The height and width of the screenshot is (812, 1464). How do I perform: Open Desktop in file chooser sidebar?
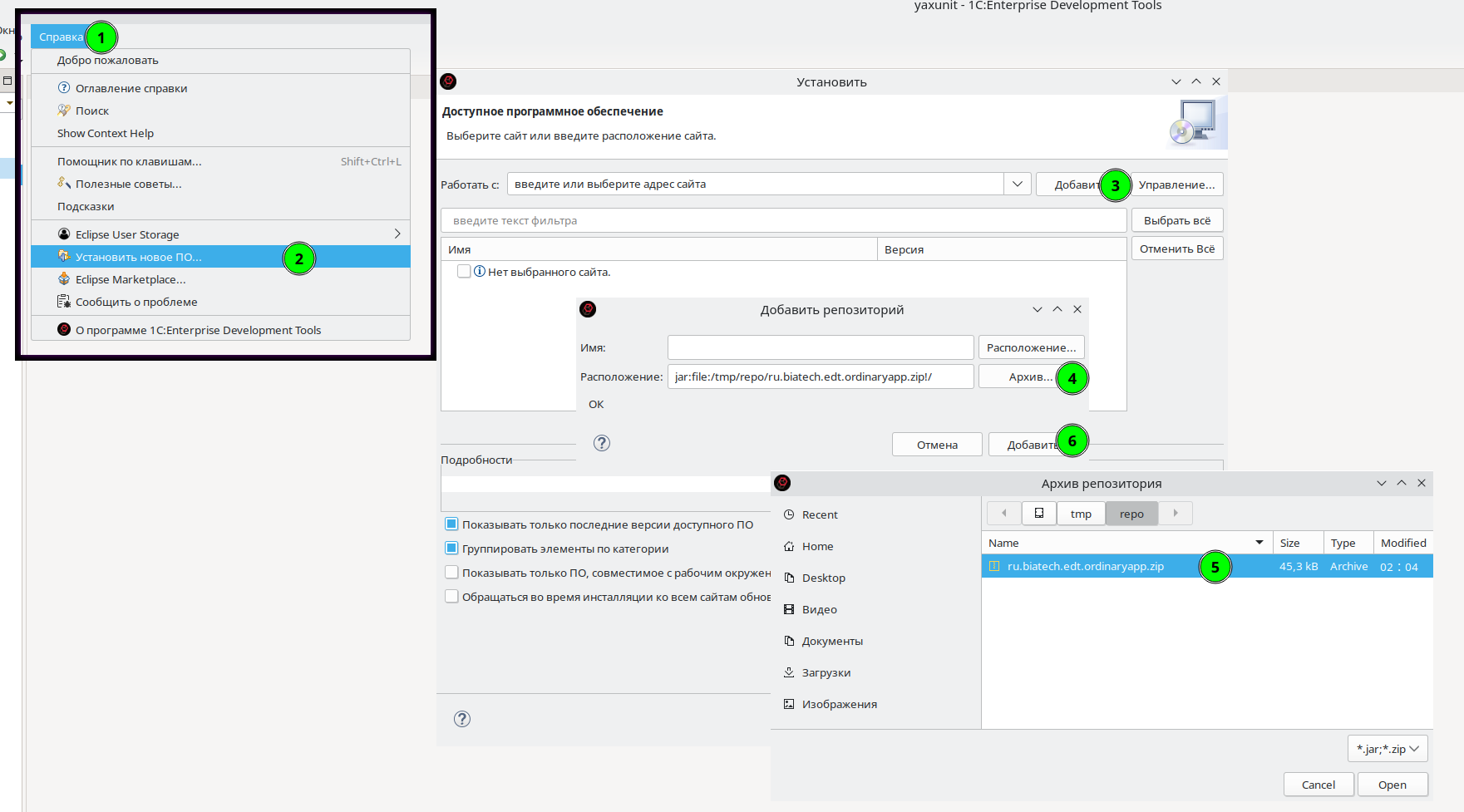point(823,578)
